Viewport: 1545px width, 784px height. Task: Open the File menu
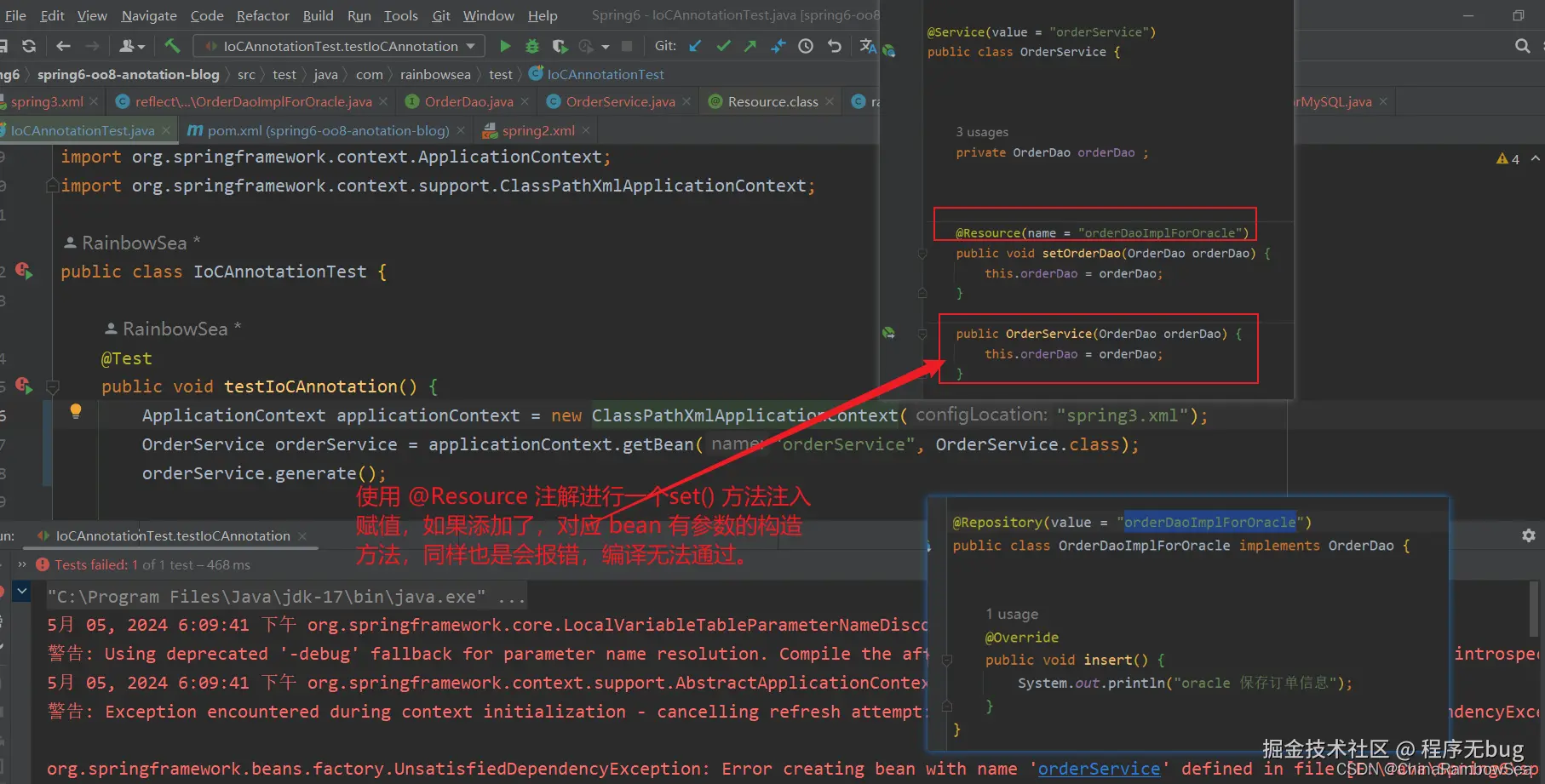click(x=15, y=15)
